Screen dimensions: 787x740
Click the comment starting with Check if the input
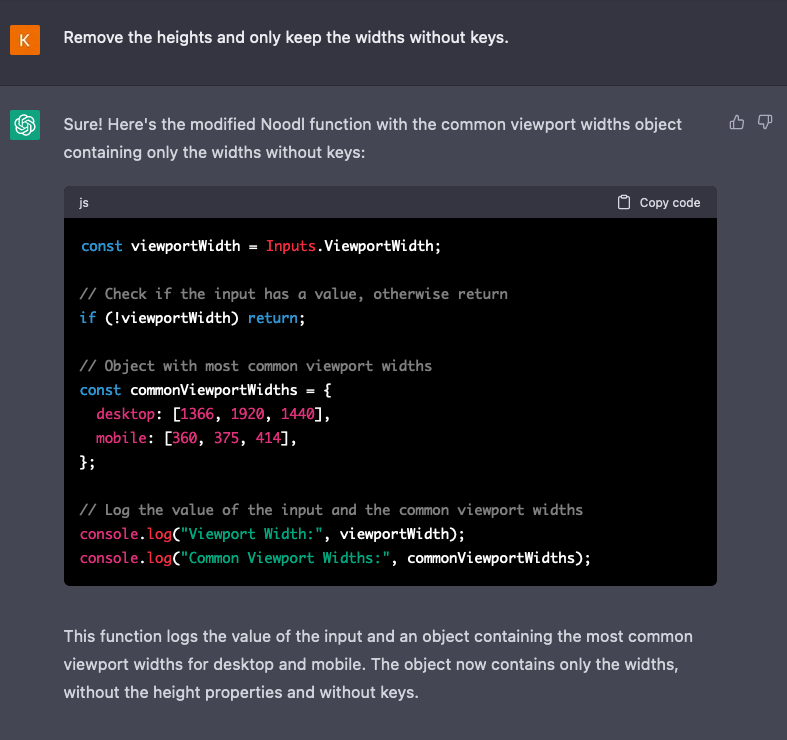(x=293, y=294)
